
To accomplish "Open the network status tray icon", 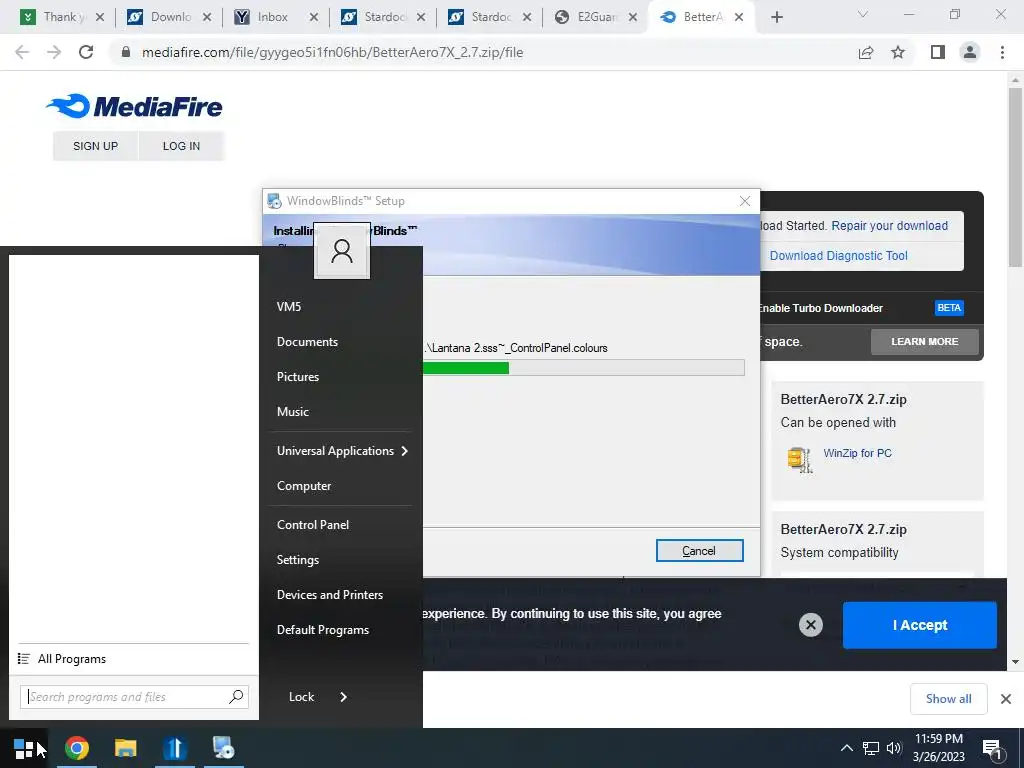I will pyautogui.click(x=871, y=748).
